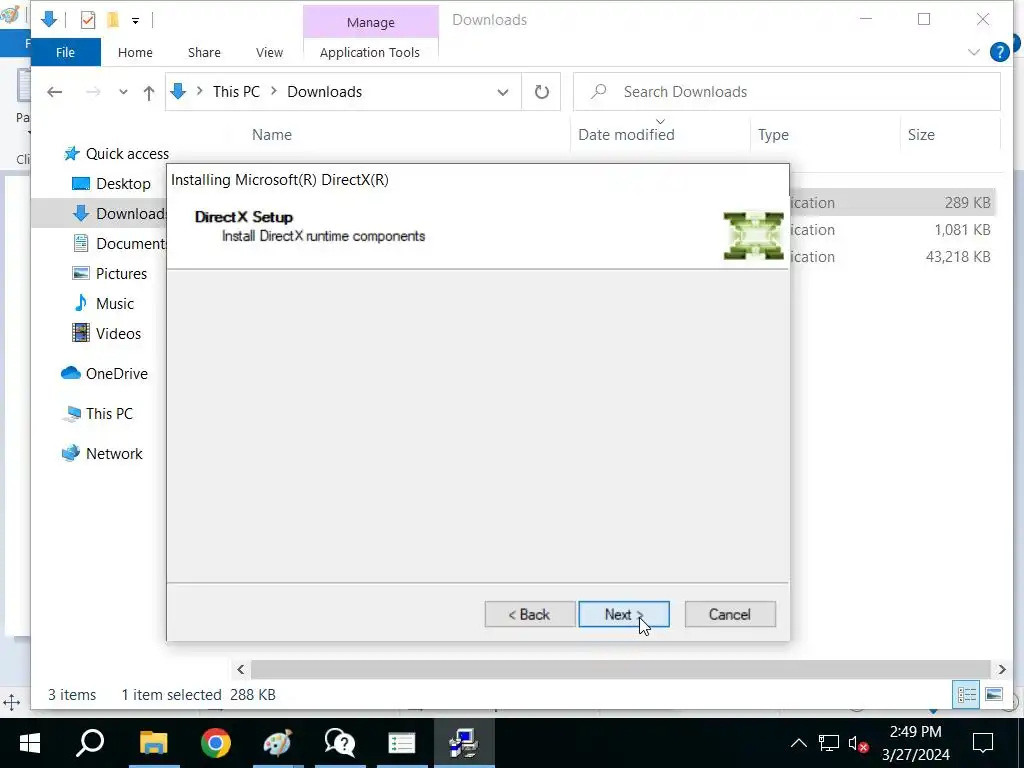This screenshot has height=768, width=1024.
Task: Click the Downloads arrow icon in sidebar
Action: (81, 214)
